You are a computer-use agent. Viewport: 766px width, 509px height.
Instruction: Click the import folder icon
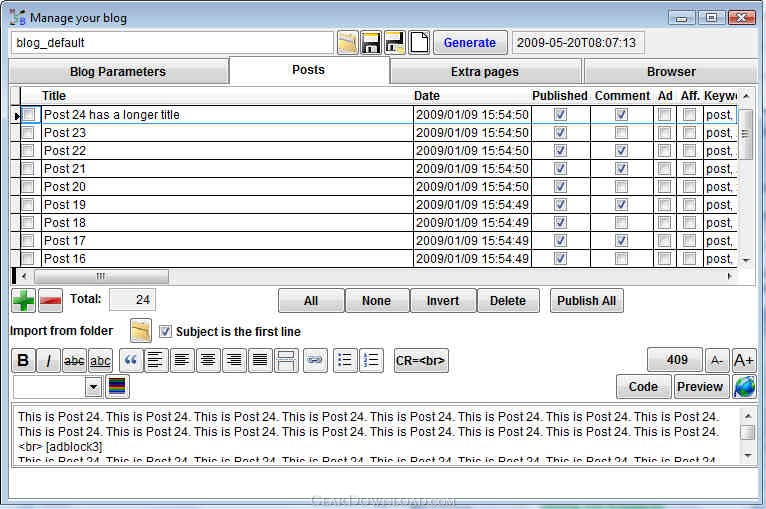point(141,331)
